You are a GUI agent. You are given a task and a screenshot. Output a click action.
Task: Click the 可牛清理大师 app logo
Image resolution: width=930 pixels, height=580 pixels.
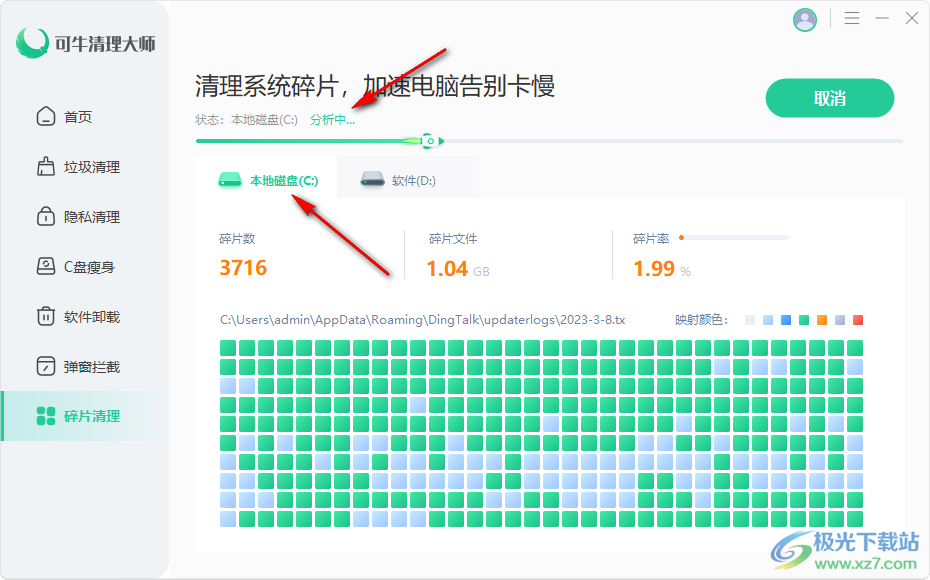[33, 43]
